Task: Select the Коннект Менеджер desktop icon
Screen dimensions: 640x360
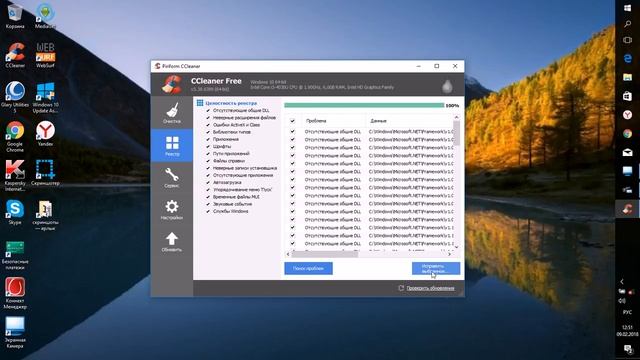Action: 15,293
